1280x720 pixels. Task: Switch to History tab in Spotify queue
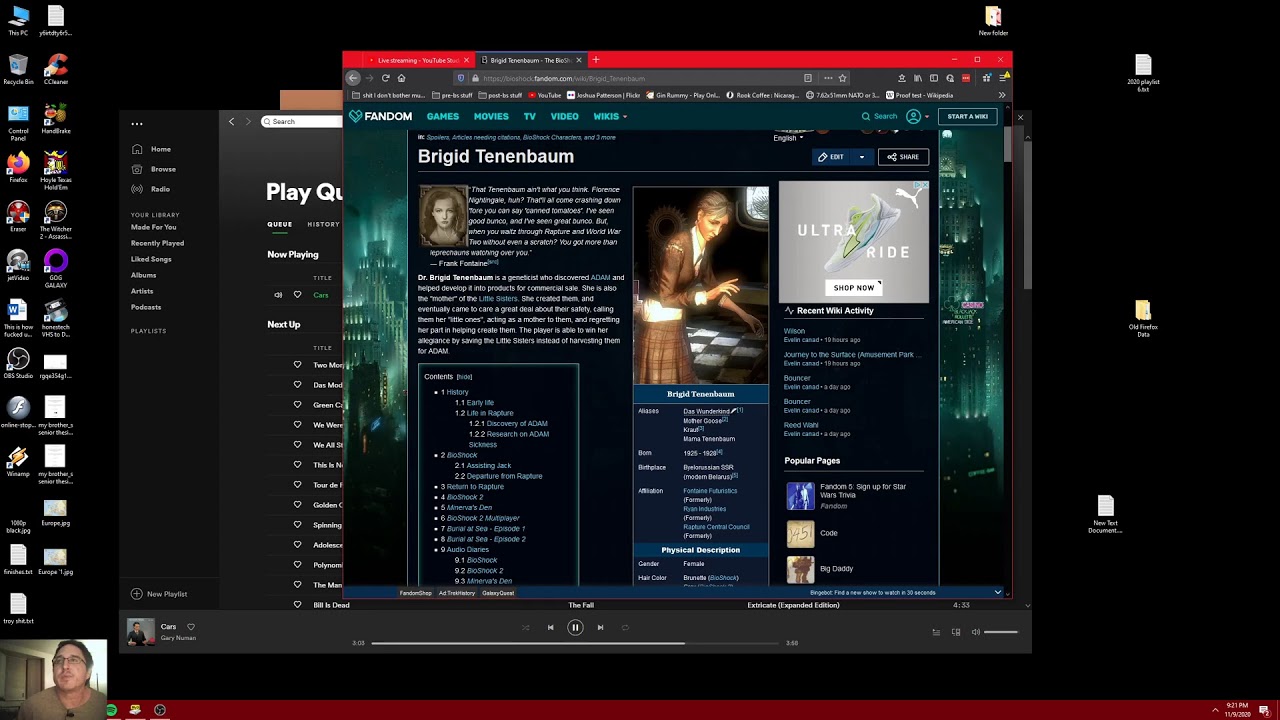323,224
